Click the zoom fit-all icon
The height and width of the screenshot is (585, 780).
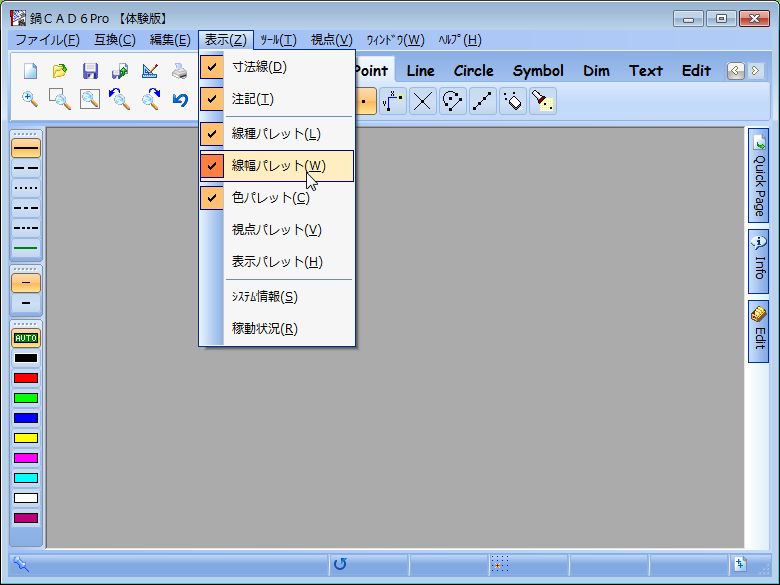tap(90, 99)
